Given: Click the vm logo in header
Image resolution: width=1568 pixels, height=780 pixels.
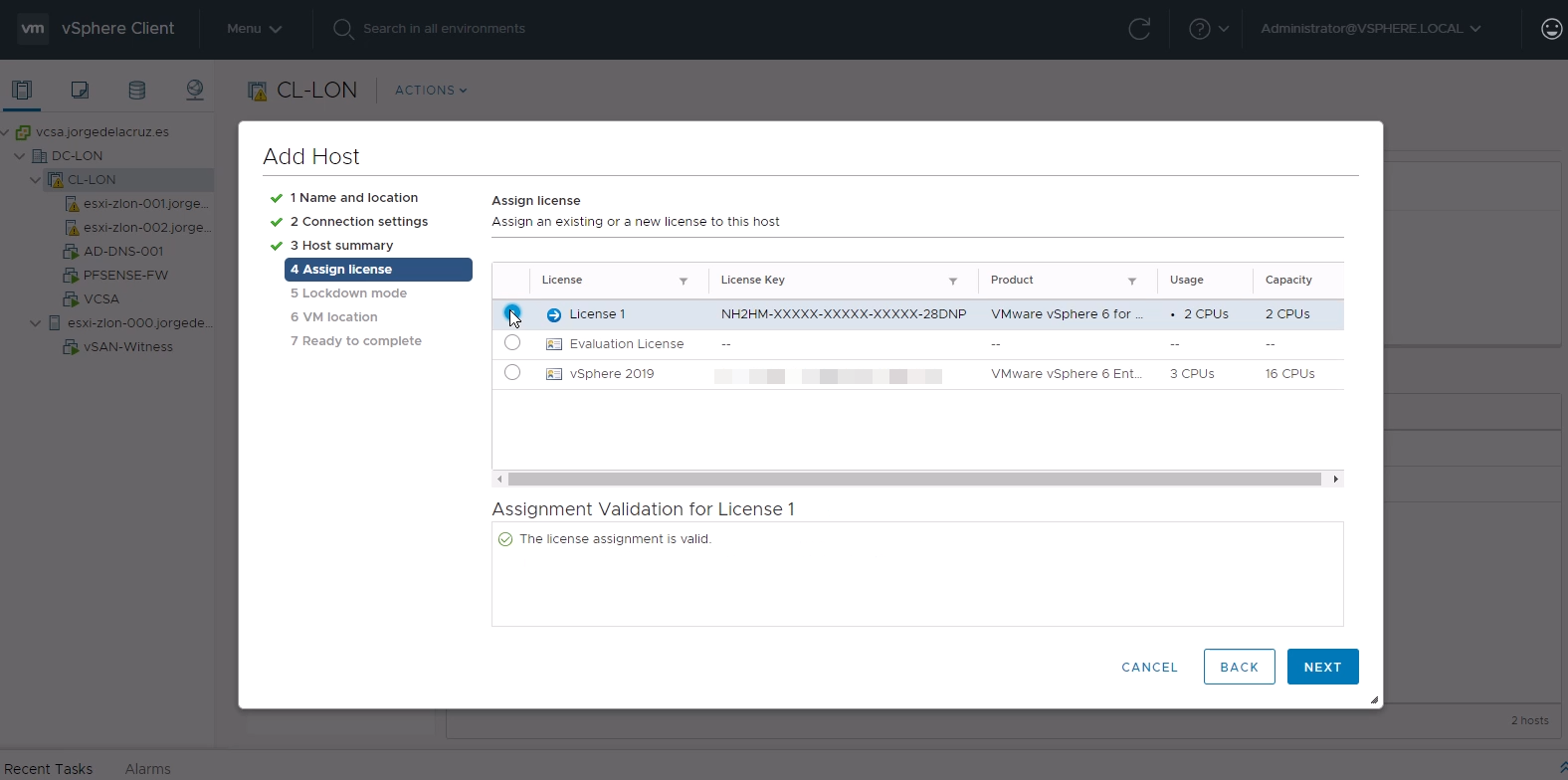Looking at the screenshot, I should 33,29.
